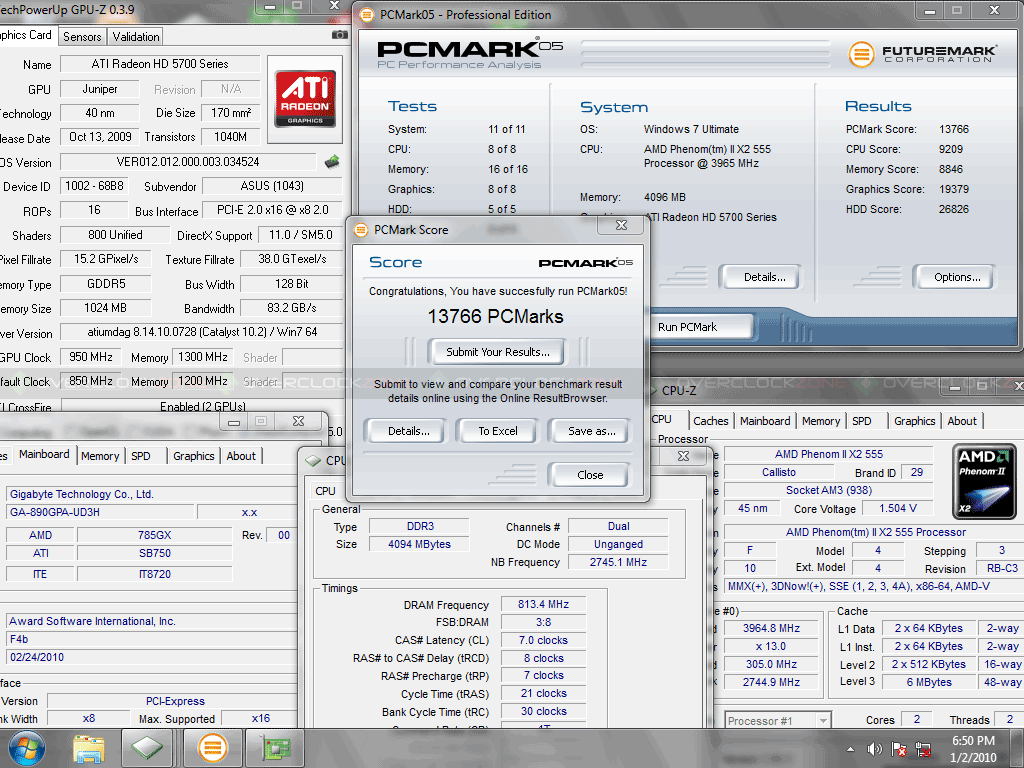The width and height of the screenshot is (1024, 768).
Task: Open About tab in the left CPU-Z window
Action: point(241,456)
